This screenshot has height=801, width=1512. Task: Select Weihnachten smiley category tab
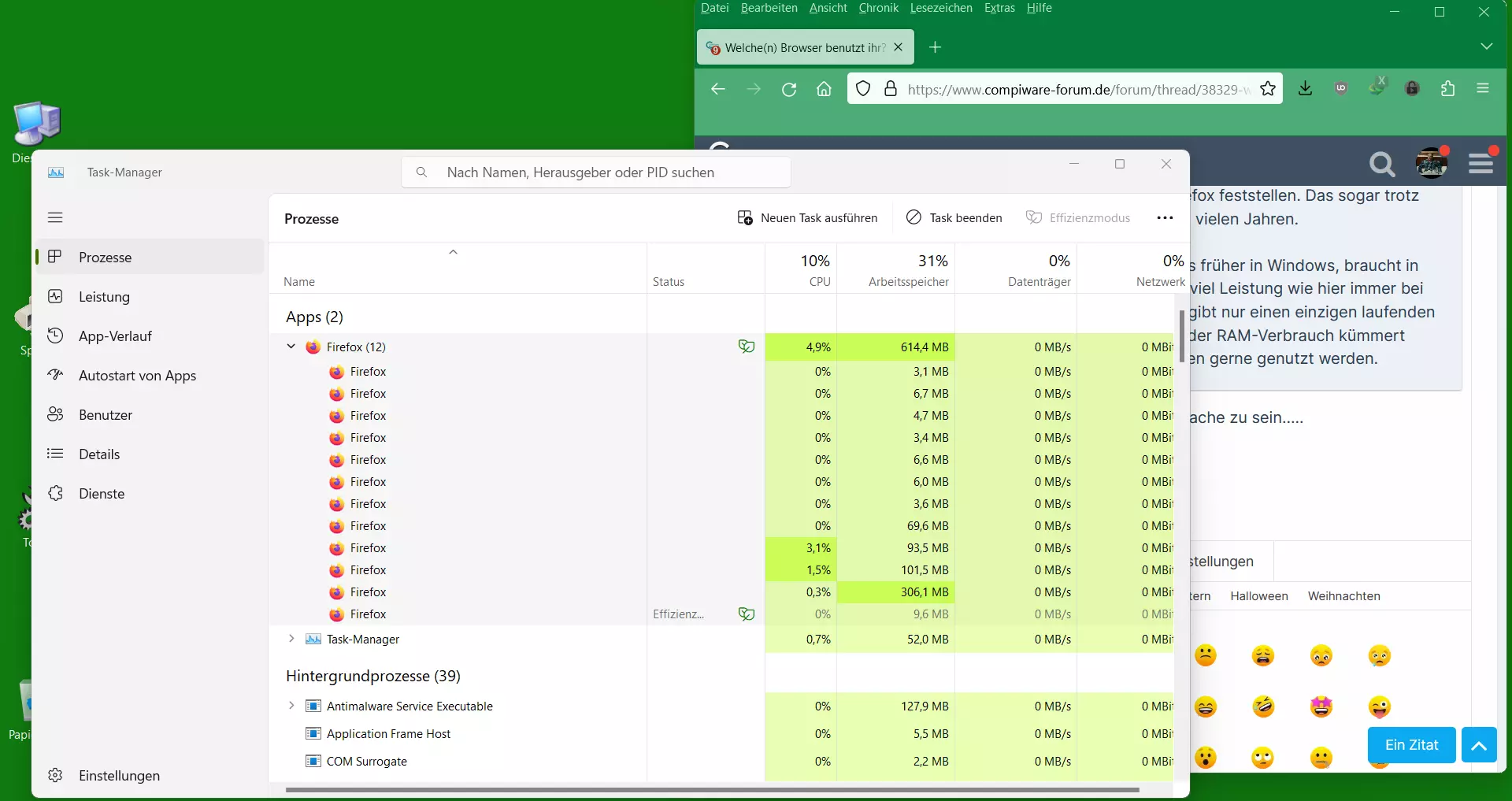pyautogui.click(x=1344, y=596)
